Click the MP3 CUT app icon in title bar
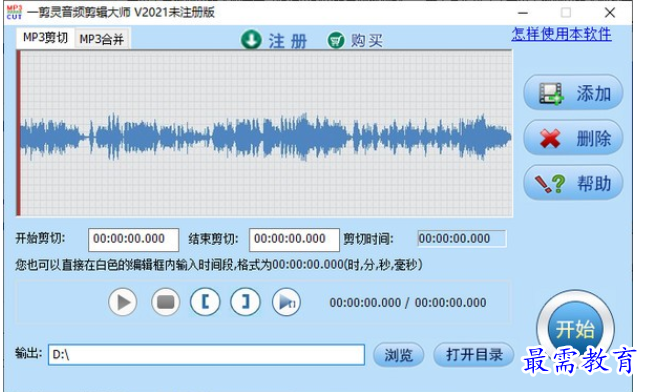Image resolution: width=645 pixels, height=392 pixels. pos(14,12)
